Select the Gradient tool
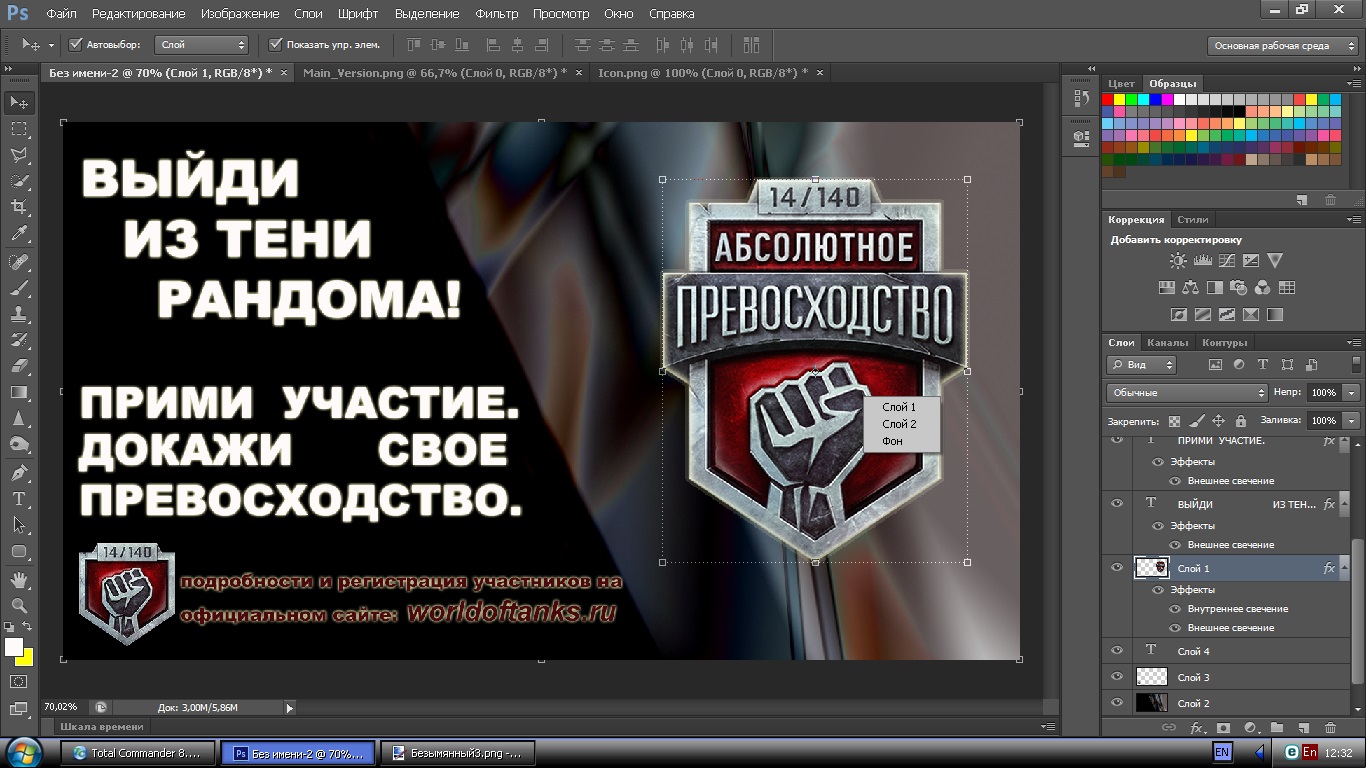The height and width of the screenshot is (768, 1366). coord(19,393)
